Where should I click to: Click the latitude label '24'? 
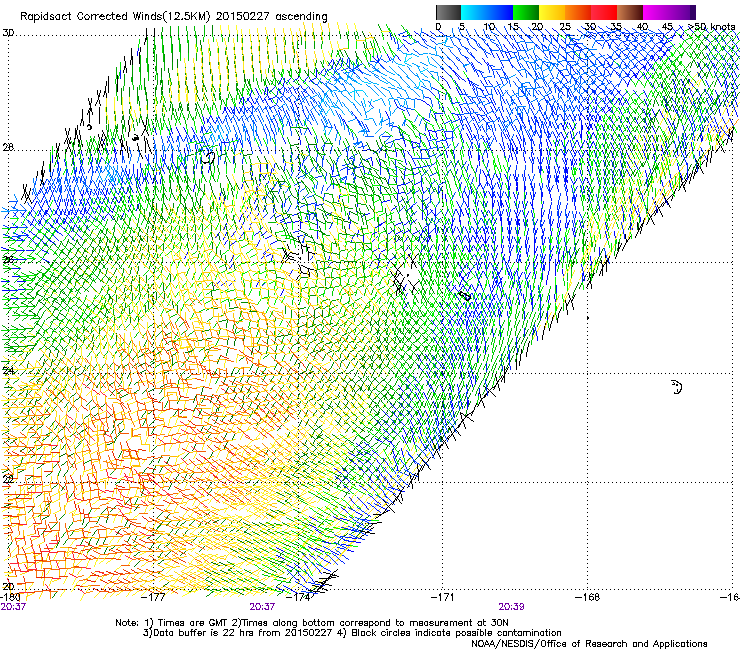[x=8, y=371]
